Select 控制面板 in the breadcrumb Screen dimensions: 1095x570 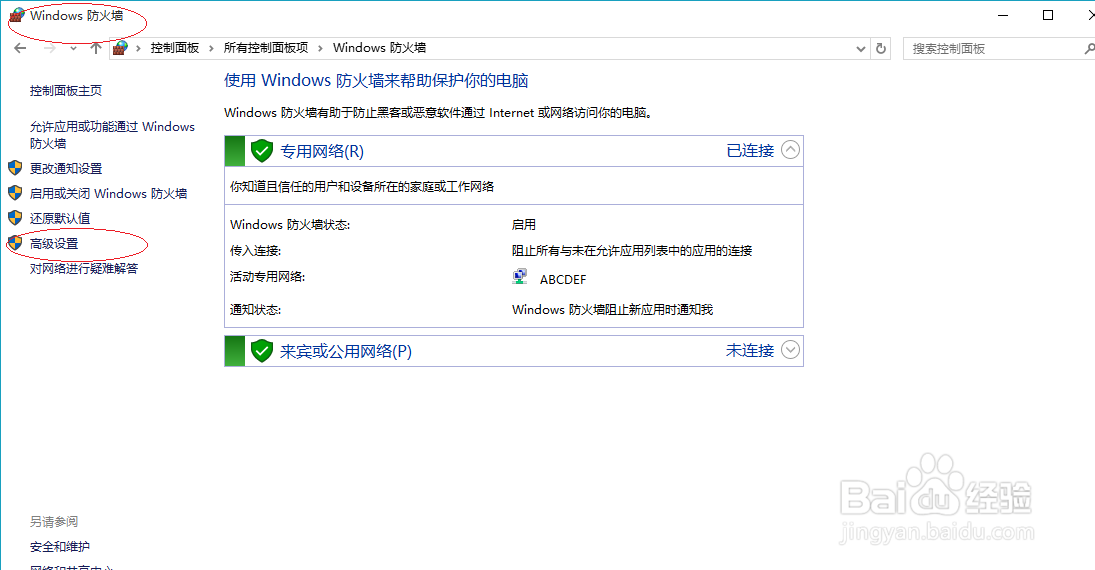175,48
